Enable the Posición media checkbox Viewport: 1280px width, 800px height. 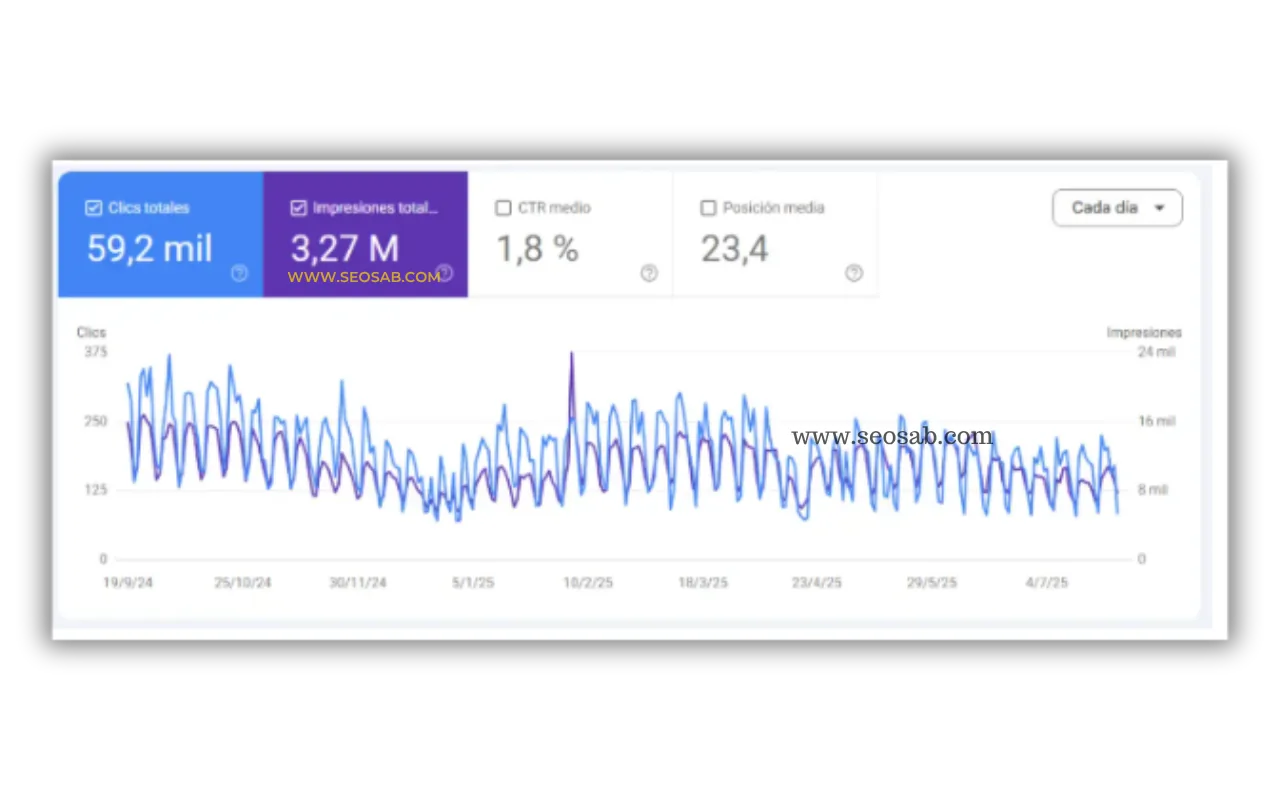click(708, 208)
